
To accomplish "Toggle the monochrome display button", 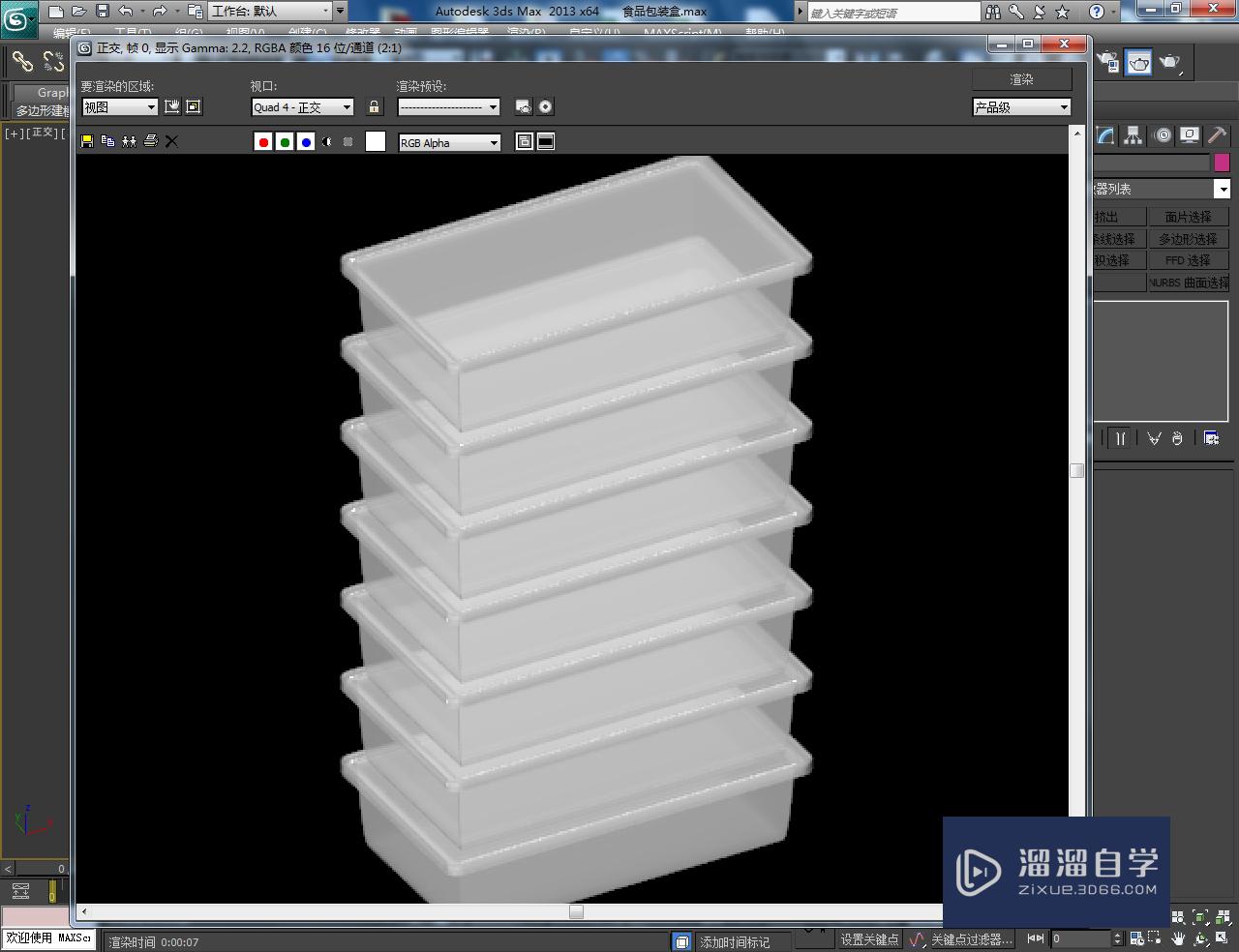I will pos(348,142).
